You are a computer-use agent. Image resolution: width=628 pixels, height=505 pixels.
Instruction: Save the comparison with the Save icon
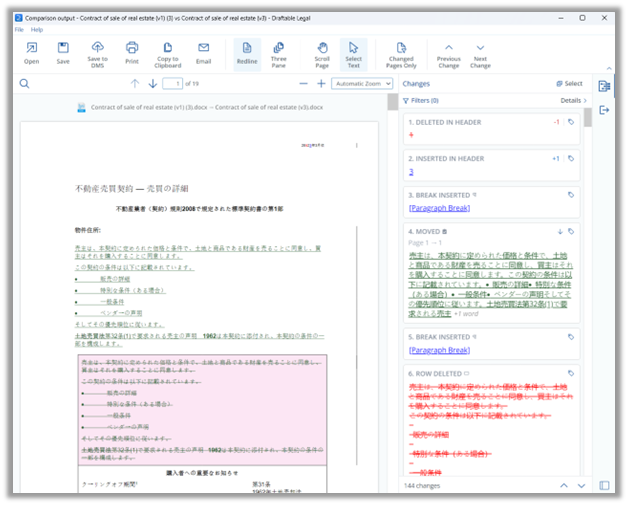tap(63, 53)
